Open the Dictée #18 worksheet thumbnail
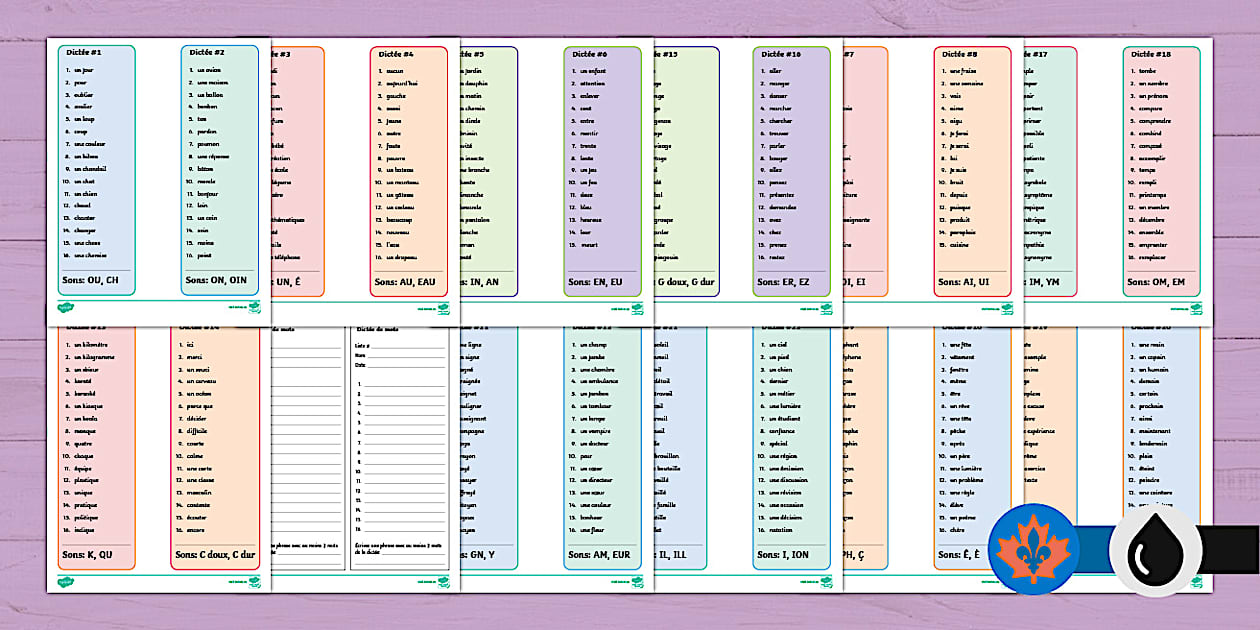Viewport: 1260px width, 630px height. [x=1160, y=170]
